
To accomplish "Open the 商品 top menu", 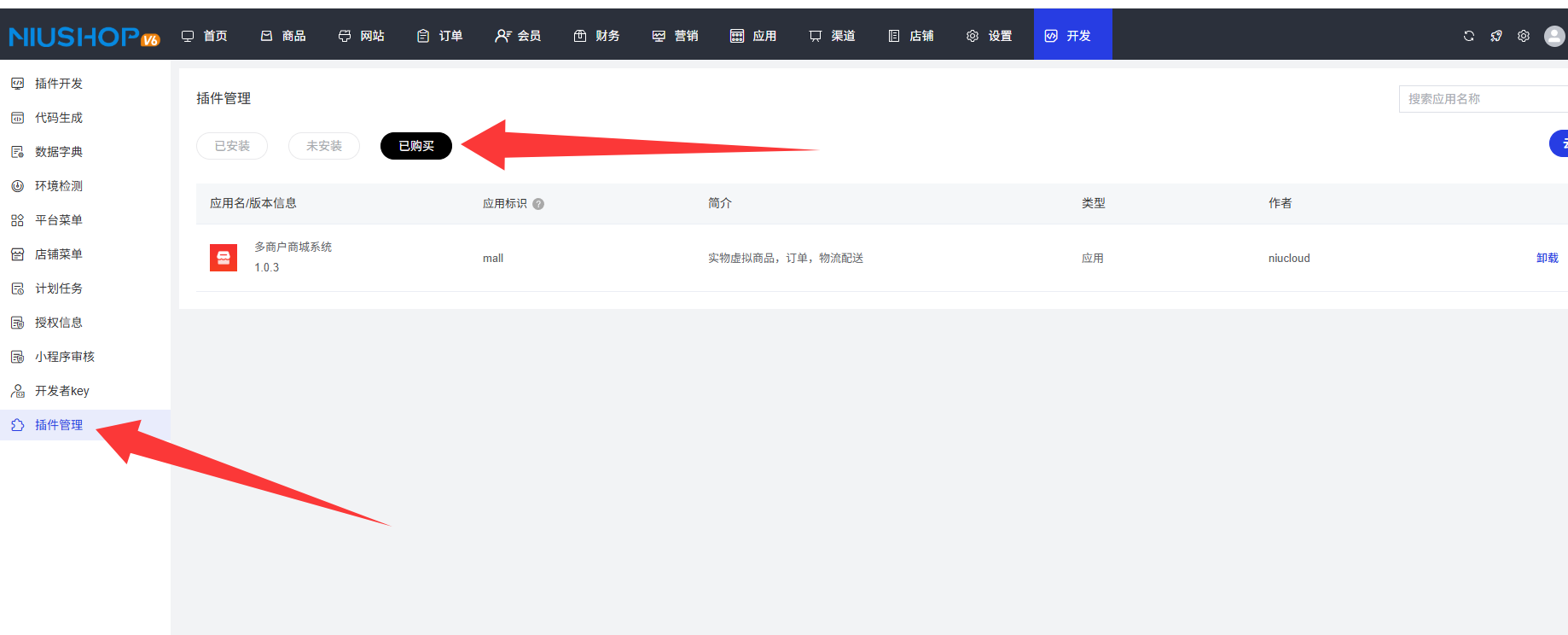I will [x=283, y=36].
